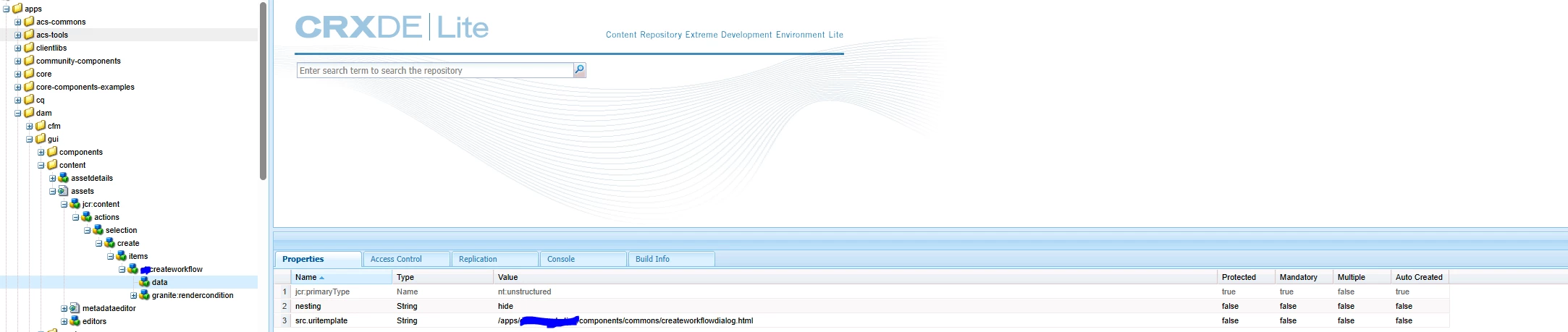Select the jcr:primaryType property name
1568x332 pixels.
[322, 291]
